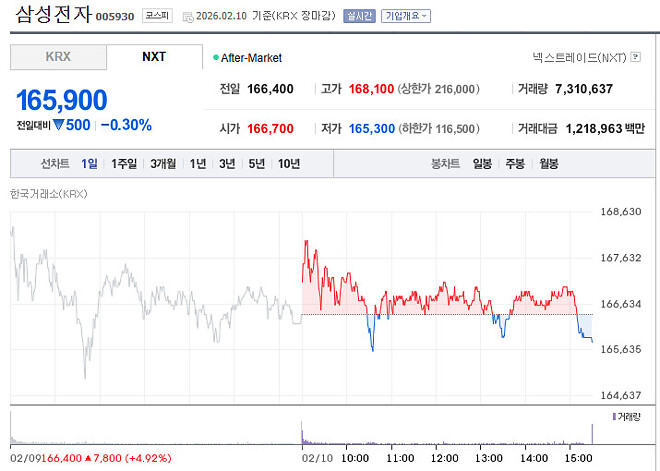660x471 pixels.
Task: Click the 한국거래소(KRX) chart label
Action: click(x=49, y=194)
